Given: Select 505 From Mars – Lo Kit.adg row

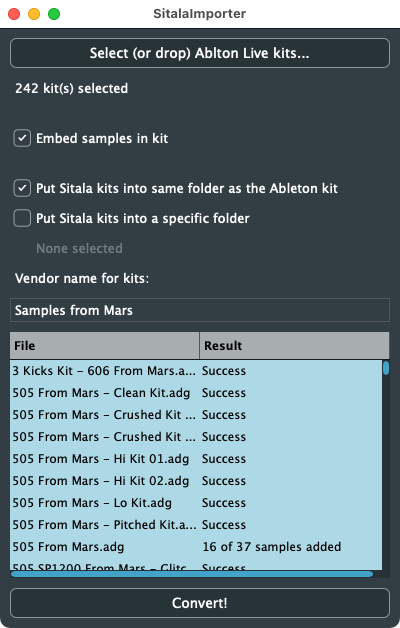Looking at the screenshot, I should point(196,503).
